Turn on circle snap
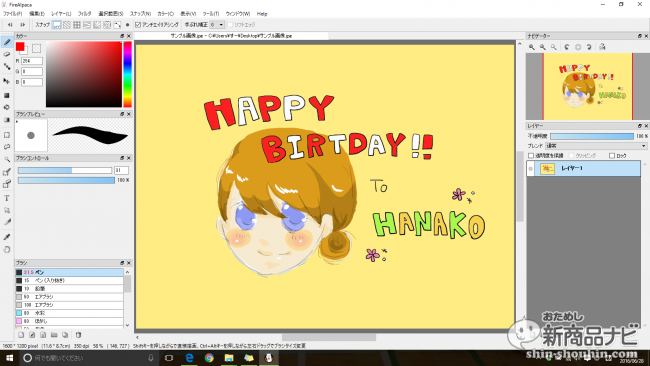 point(107,25)
